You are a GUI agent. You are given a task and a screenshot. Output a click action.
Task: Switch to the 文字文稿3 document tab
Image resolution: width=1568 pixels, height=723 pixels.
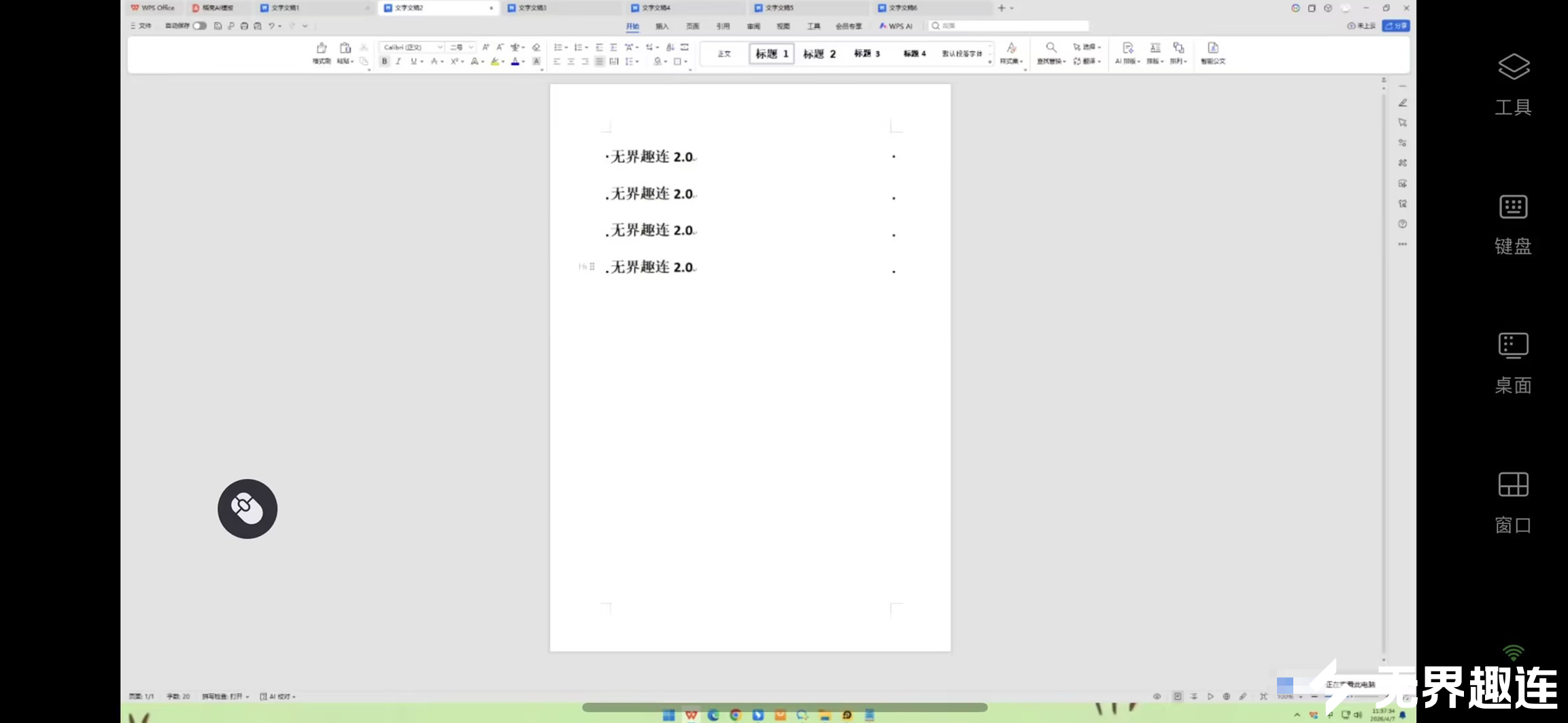pos(532,7)
